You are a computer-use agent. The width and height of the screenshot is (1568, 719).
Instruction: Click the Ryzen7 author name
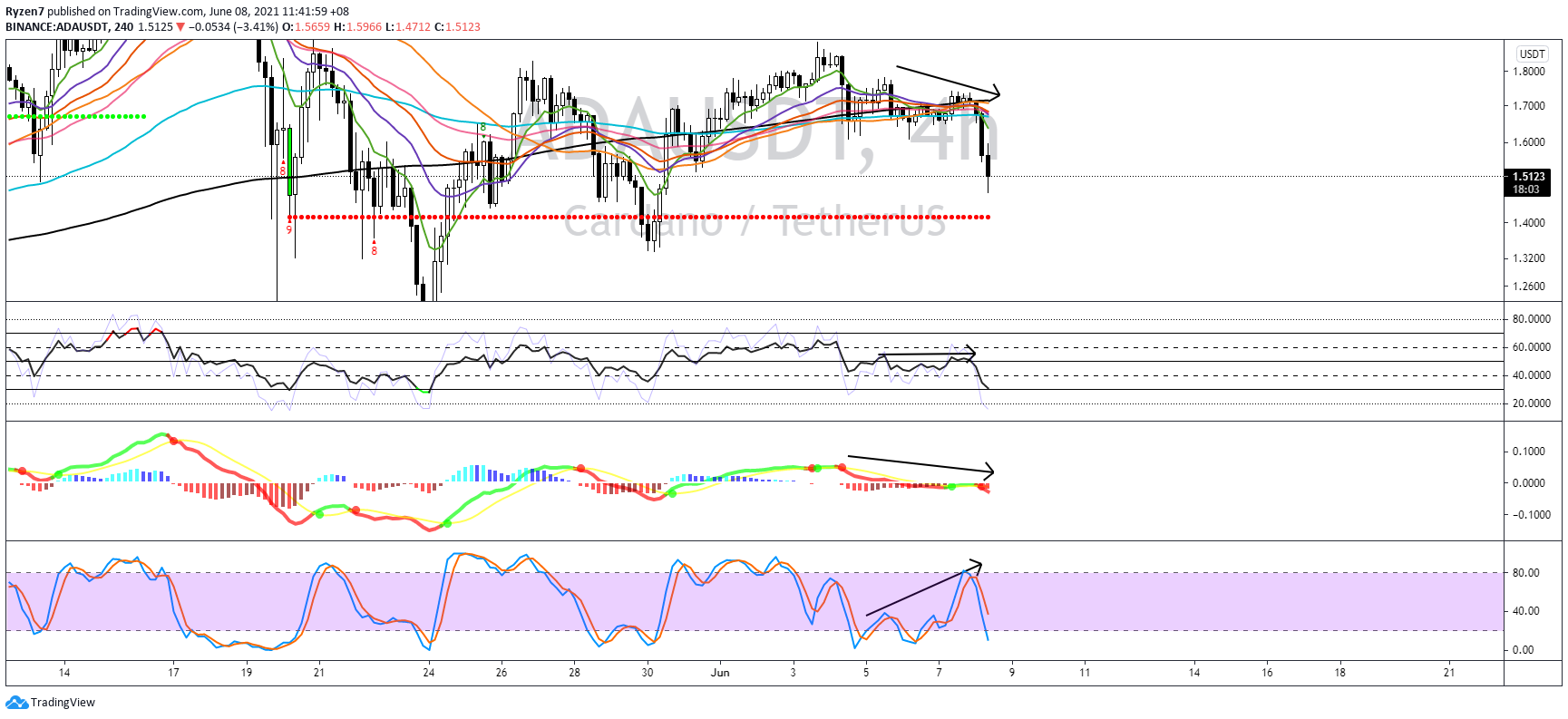click(24, 12)
